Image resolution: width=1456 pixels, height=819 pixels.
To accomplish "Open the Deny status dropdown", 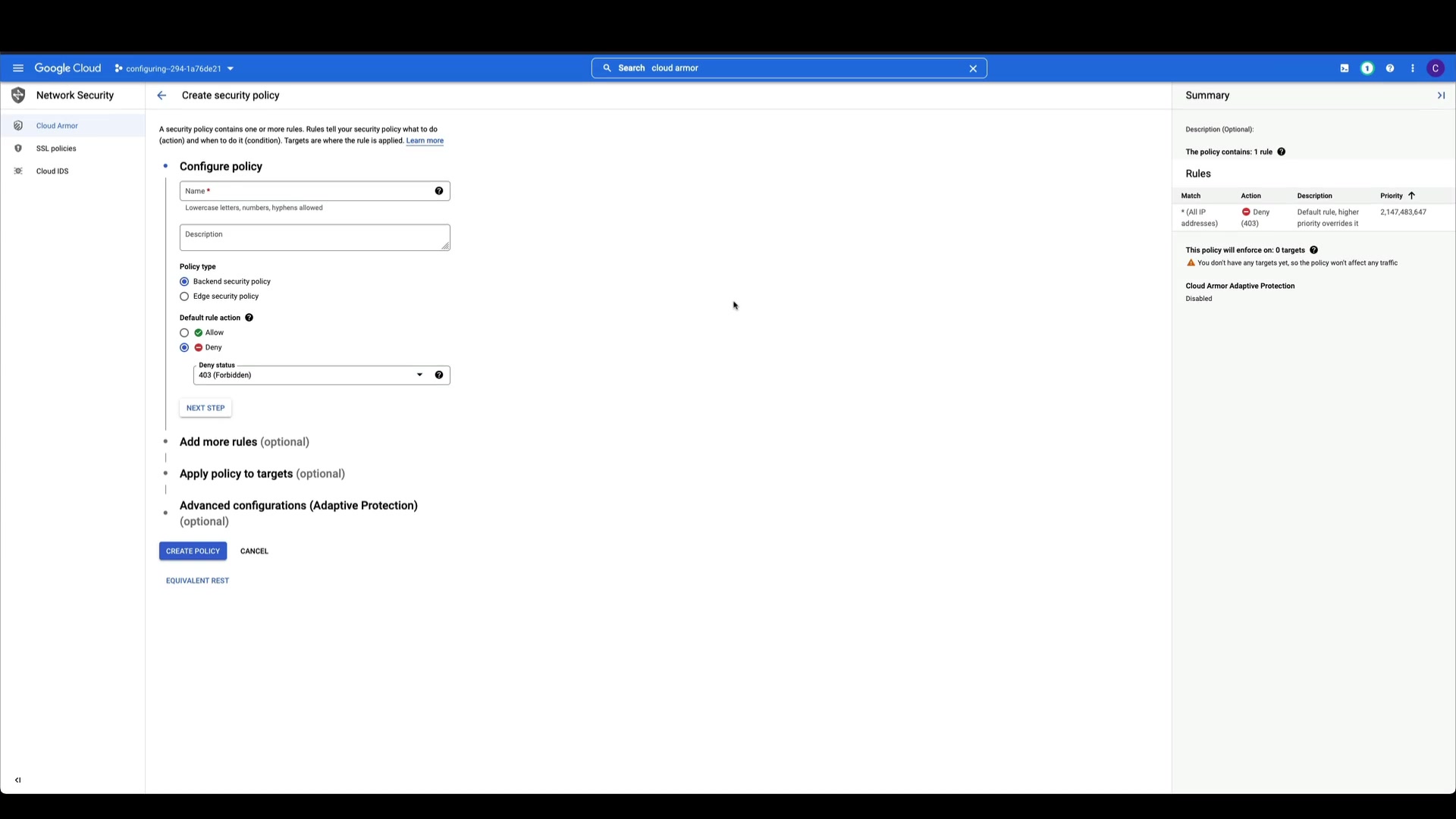I will [x=419, y=375].
